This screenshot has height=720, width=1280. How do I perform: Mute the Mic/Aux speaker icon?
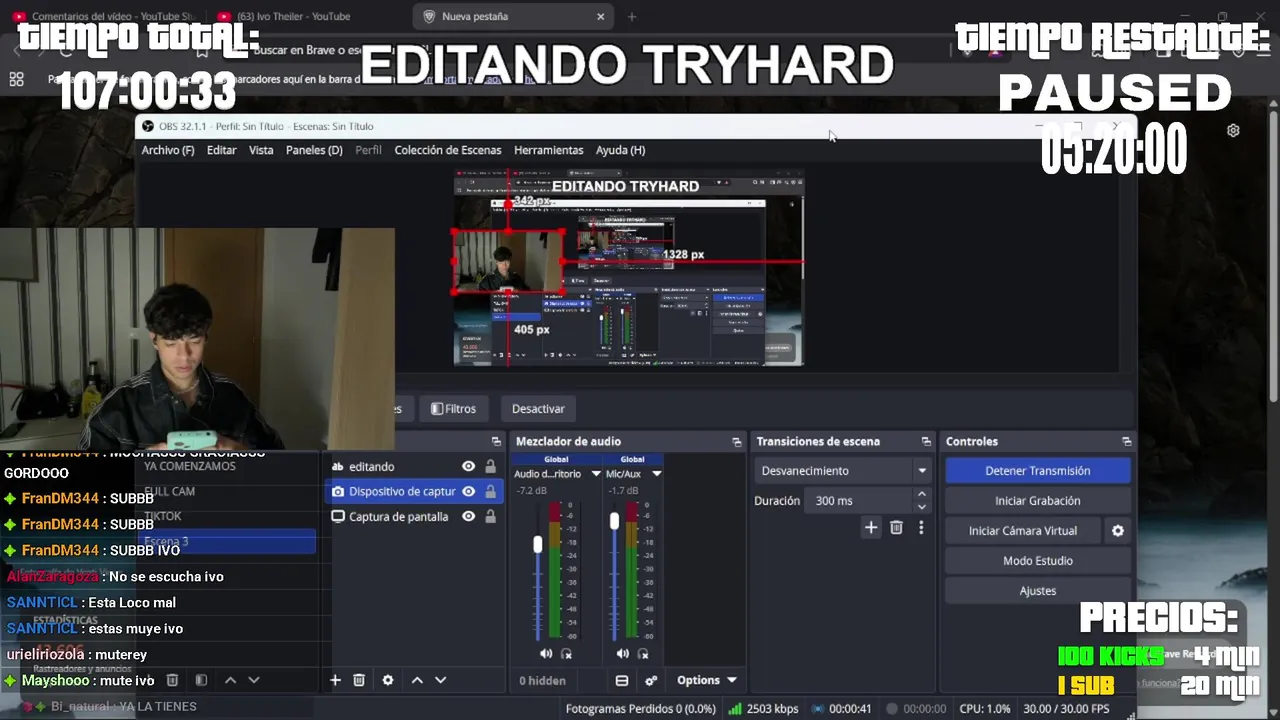click(x=623, y=654)
